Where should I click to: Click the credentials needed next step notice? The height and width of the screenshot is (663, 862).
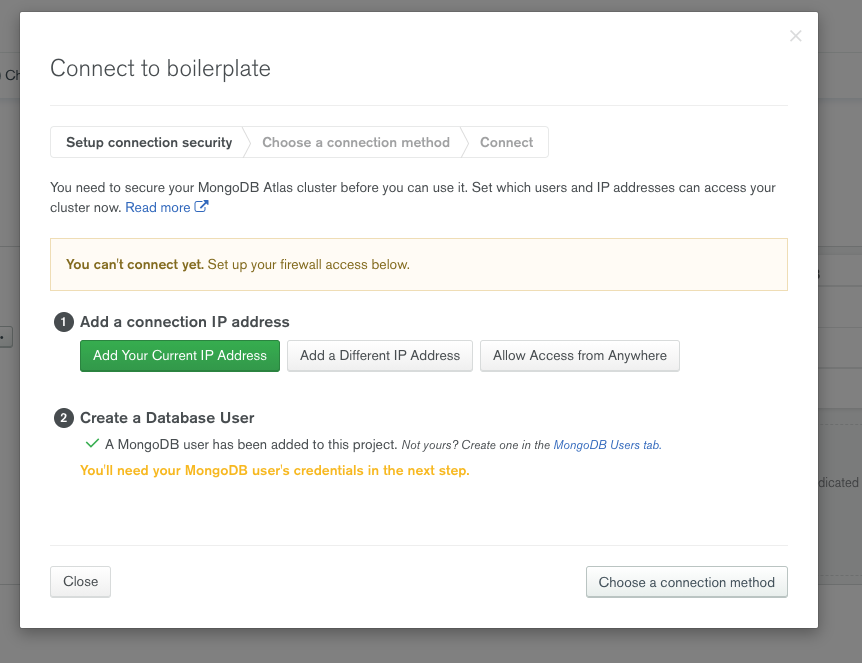click(x=275, y=471)
